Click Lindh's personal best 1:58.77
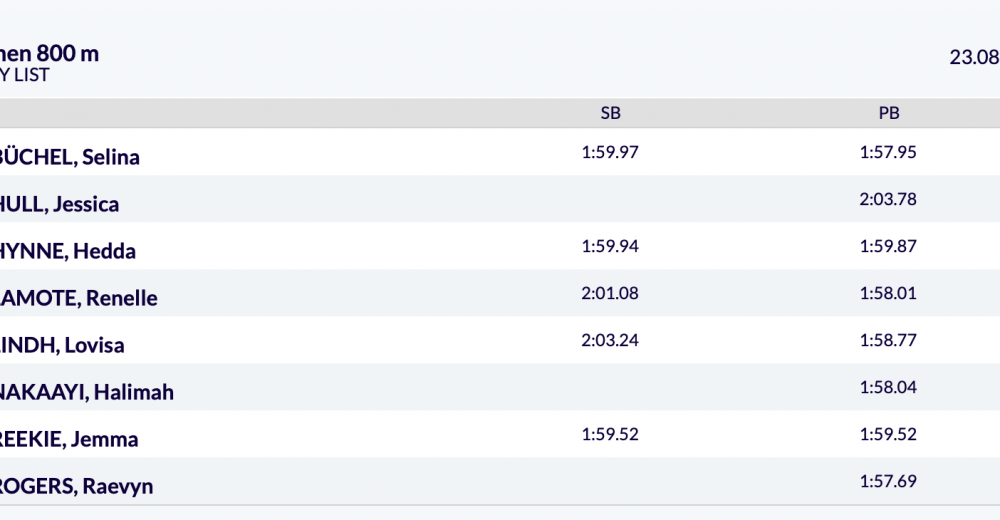The width and height of the screenshot is (1000, 520). 888,340
